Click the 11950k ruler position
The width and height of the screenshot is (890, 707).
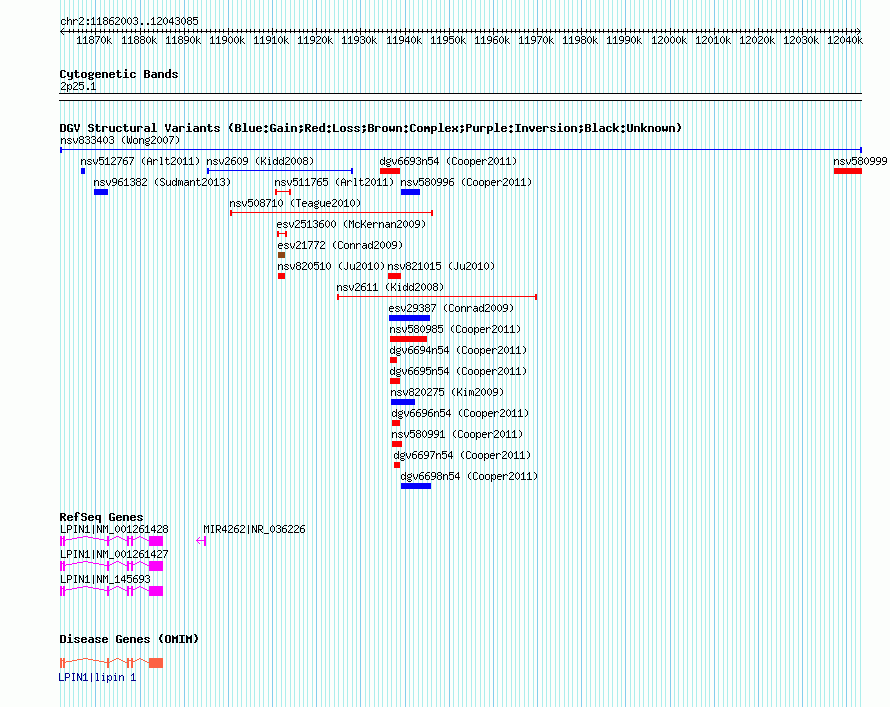[x=448, y=40]
